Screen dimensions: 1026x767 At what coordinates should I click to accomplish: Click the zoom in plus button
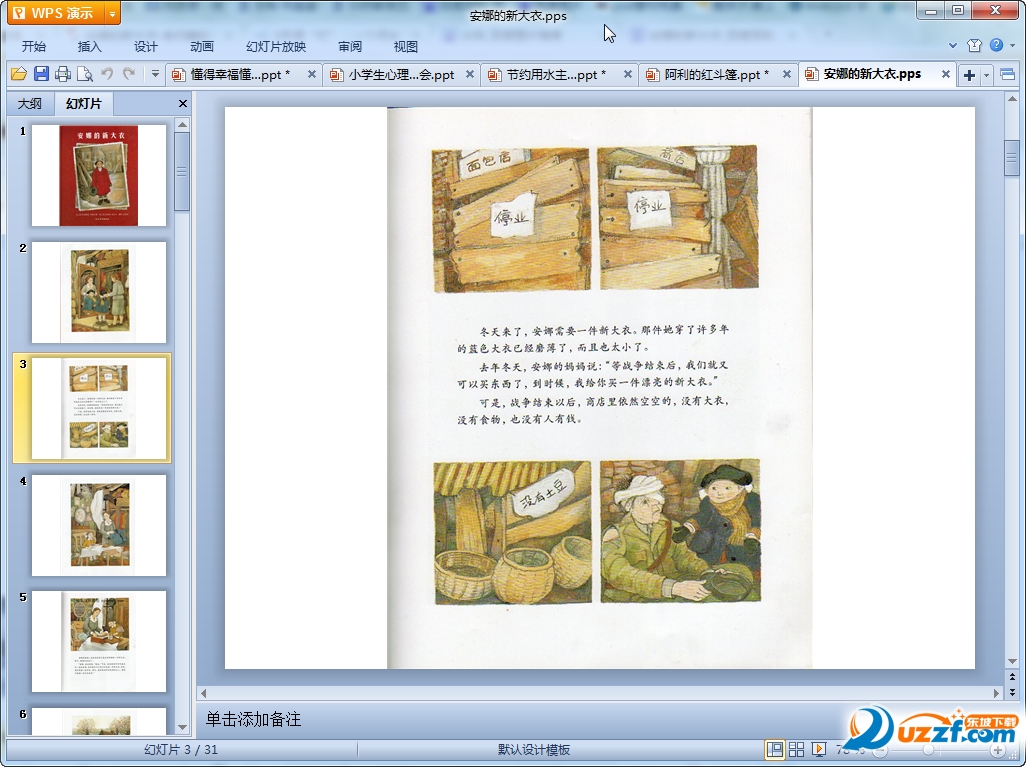pyautogui.click(x=997, y=750)
